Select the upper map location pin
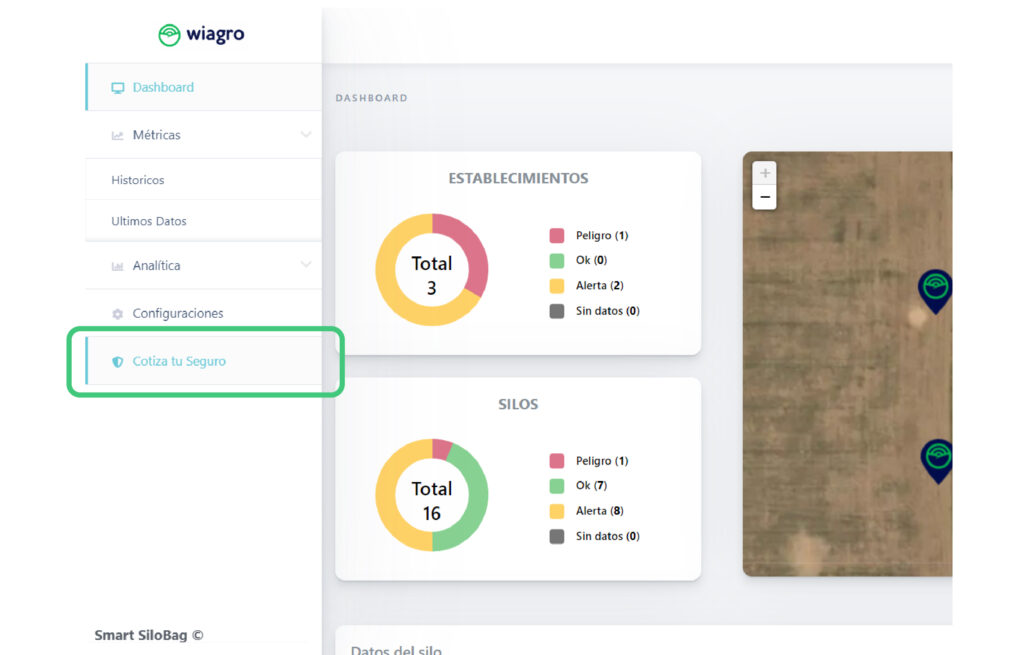 [935, 291]
